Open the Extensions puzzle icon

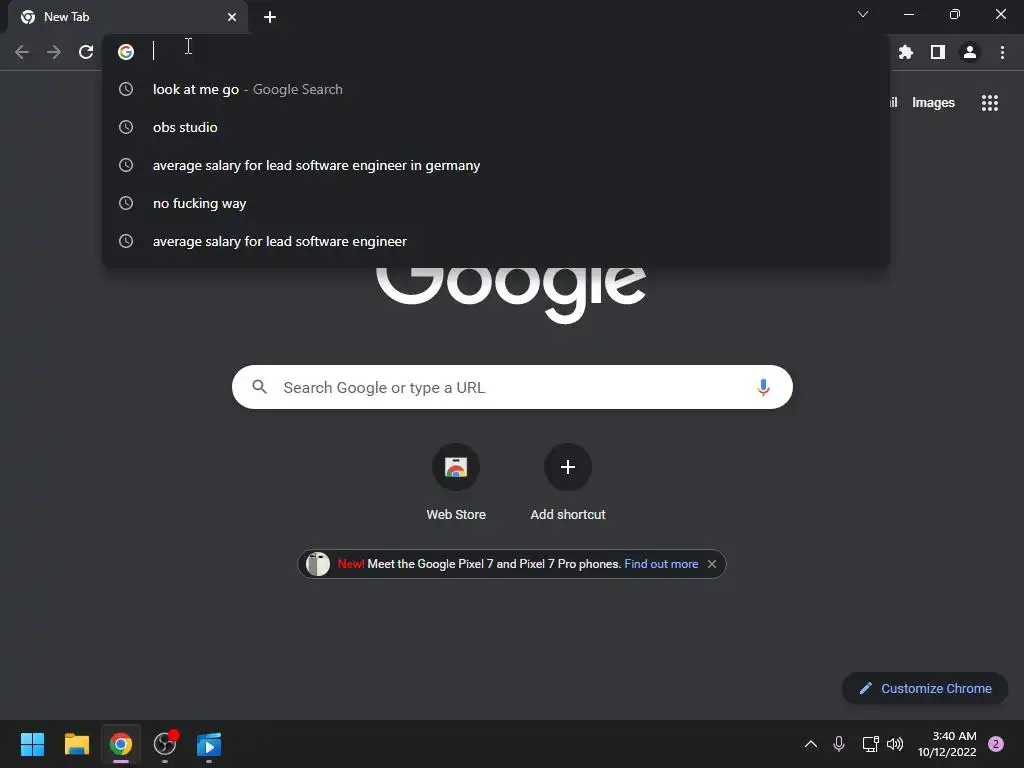click(906, 52)
